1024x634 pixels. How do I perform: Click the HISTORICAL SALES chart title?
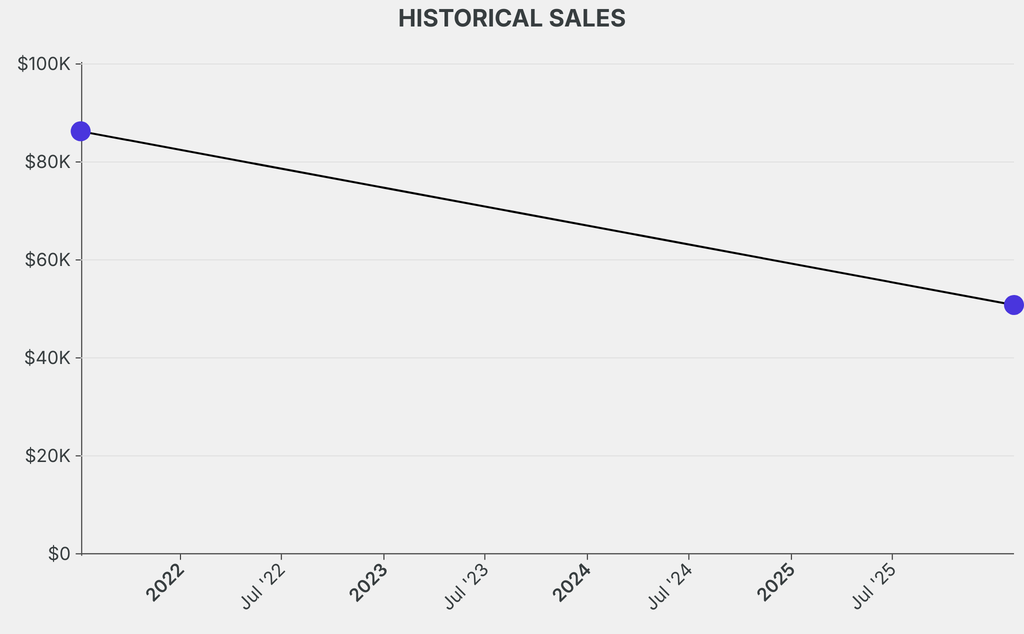511,19
